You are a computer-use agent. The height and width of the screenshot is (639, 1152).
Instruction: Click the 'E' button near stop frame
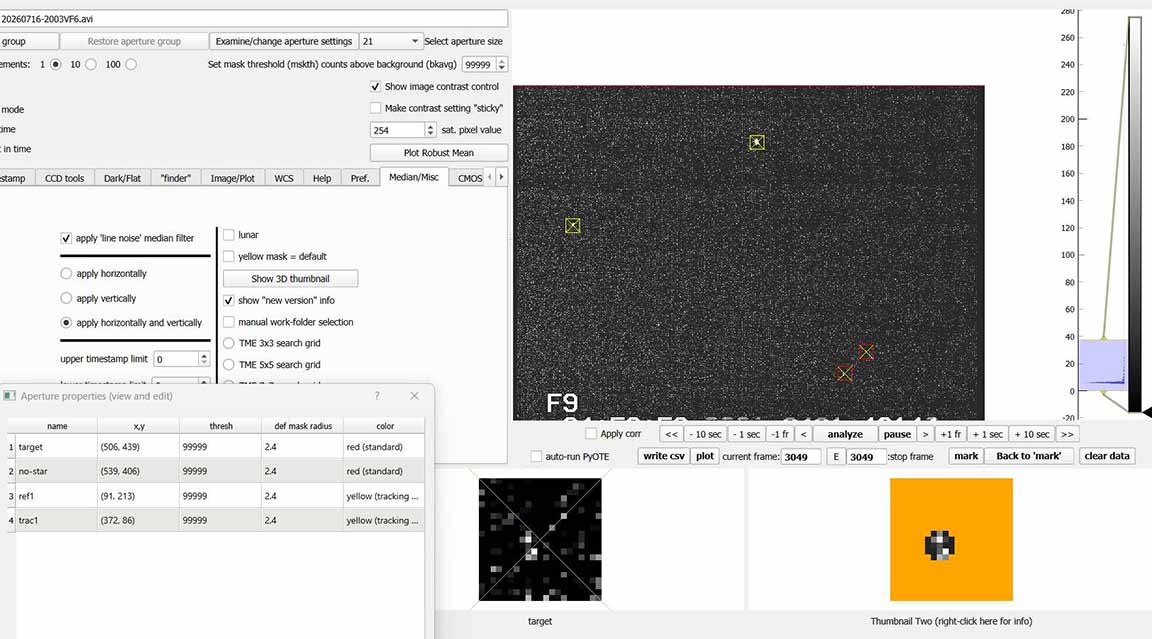tap(835, 457)
